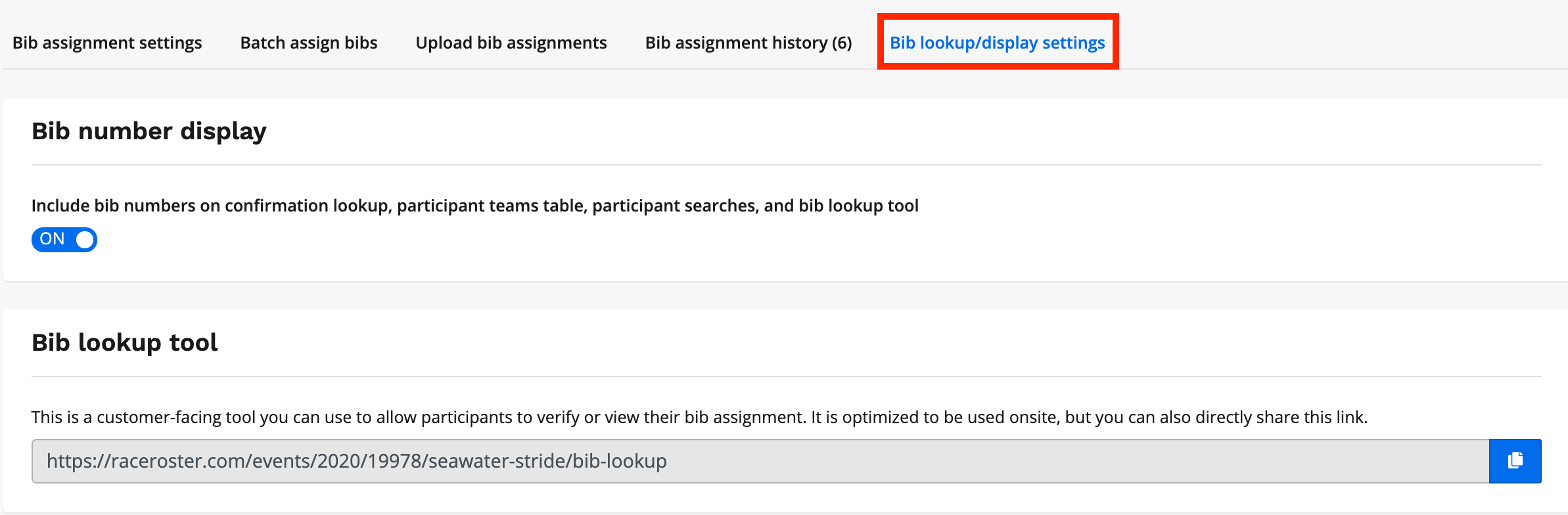Click the blank space right of the ON toggle
The width and height of the screenshot is (1568, 515).
[x=394, y=240]
